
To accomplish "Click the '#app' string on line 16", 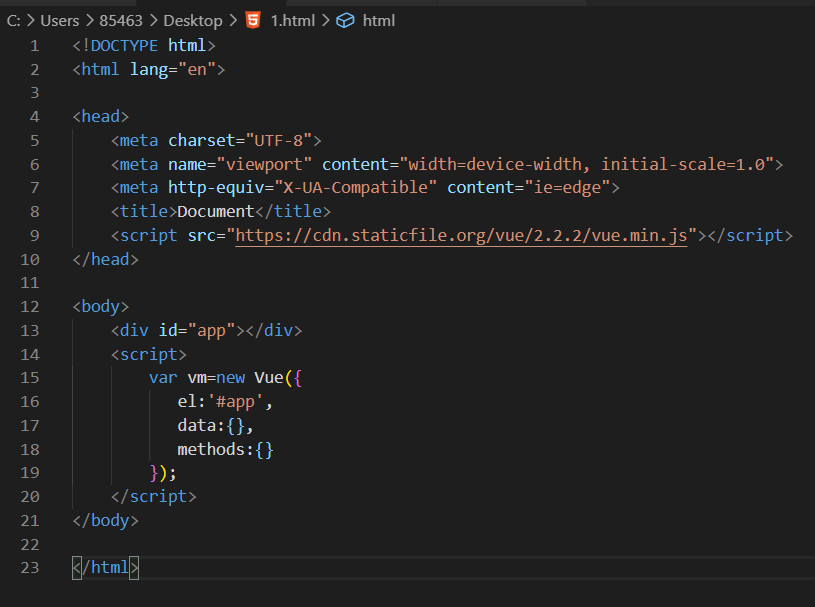I will 235,402.
